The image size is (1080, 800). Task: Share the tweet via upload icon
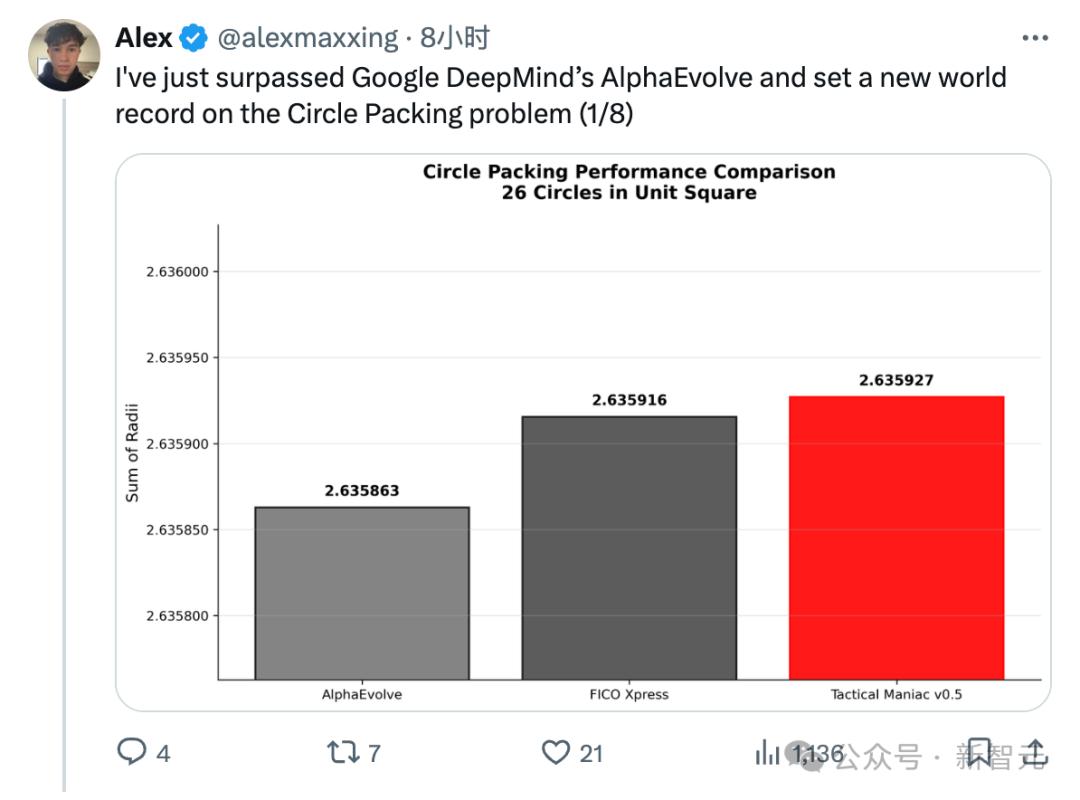click(1035, 752)
